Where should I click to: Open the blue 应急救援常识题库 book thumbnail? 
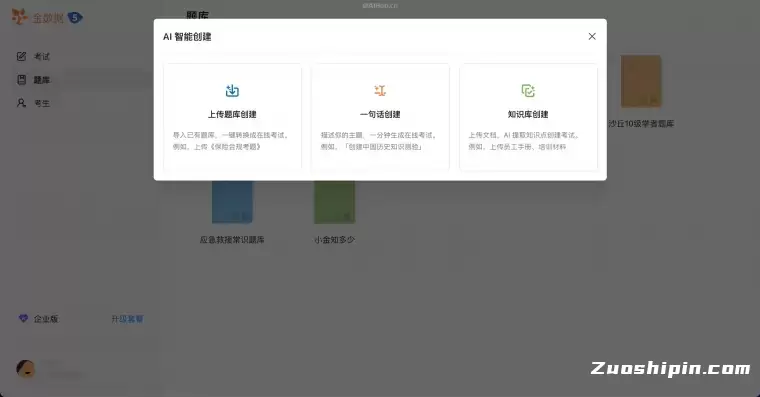232,202
